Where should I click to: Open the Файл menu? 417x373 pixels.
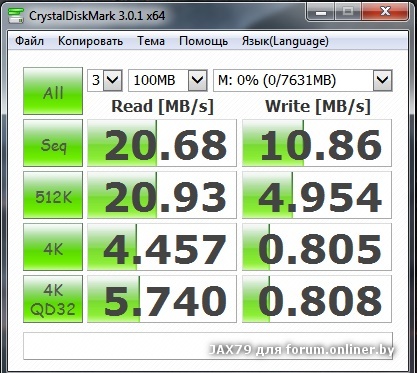tap(29, 41)
